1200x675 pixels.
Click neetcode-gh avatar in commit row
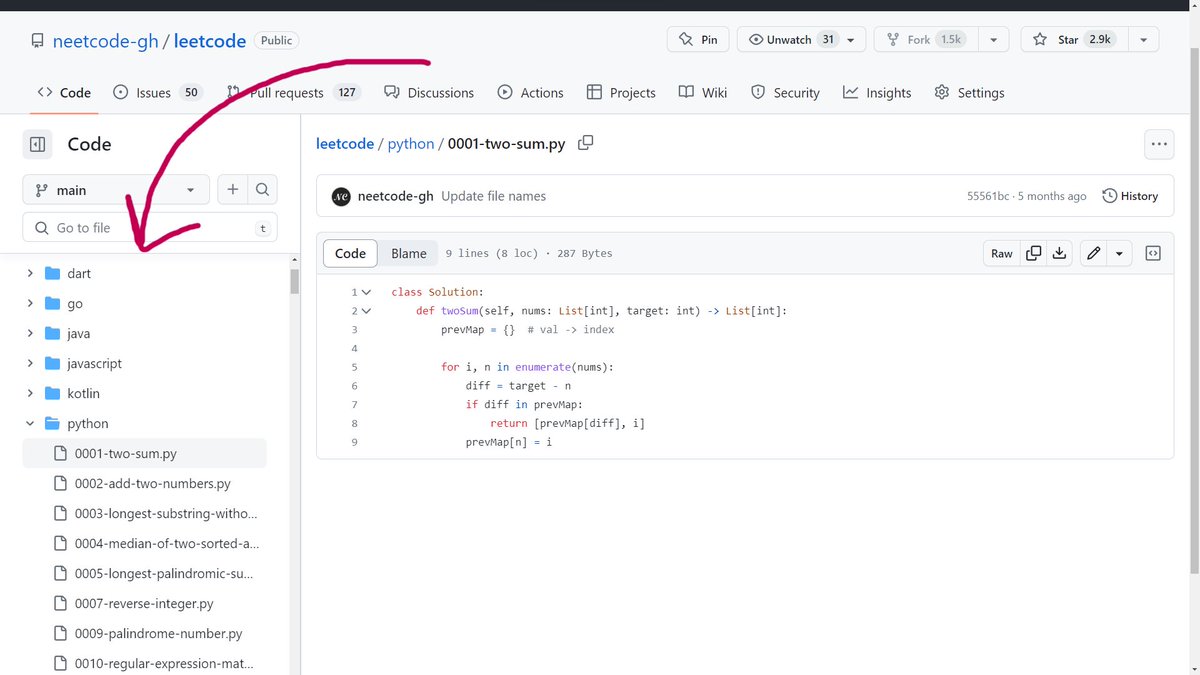341,196
